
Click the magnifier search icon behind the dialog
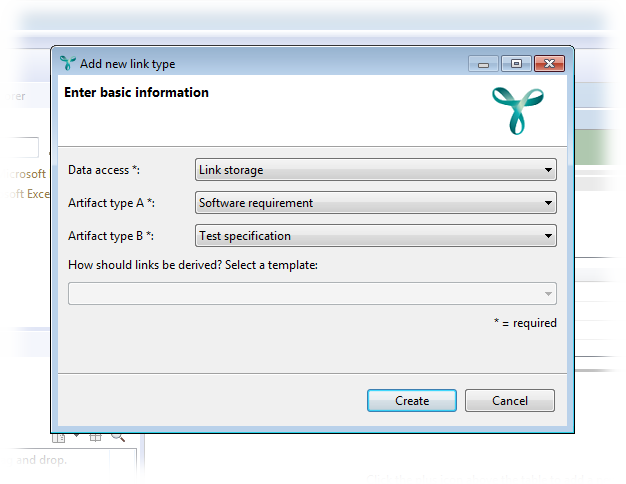point(118,437)
